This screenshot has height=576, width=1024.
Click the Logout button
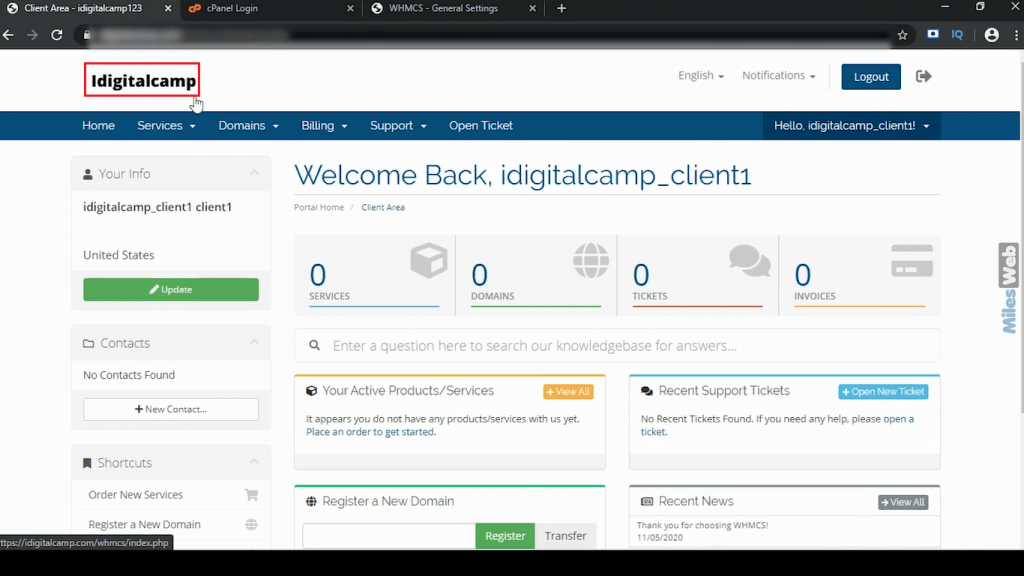[x=870, y=77]
